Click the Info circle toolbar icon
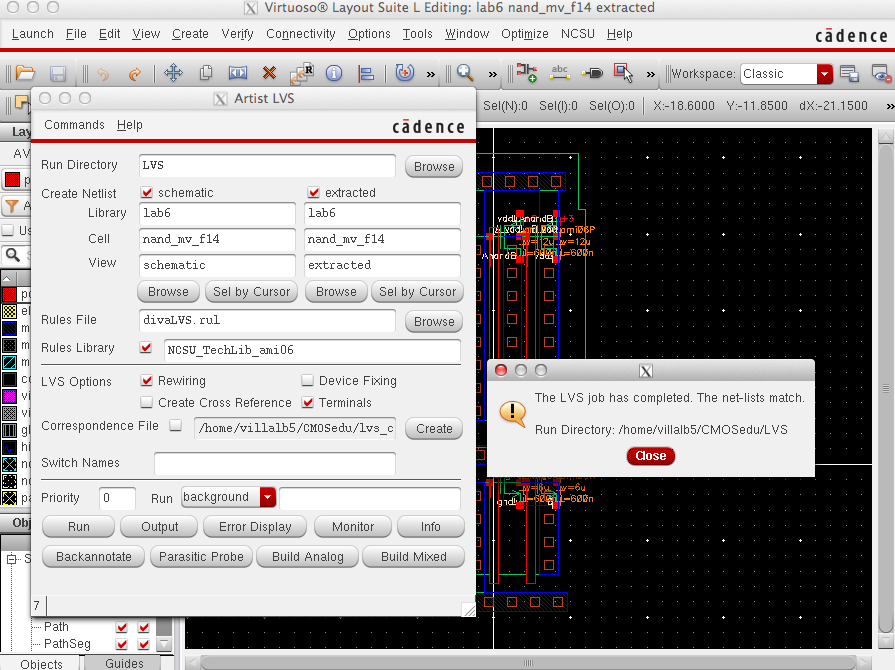895x670 pixels. [x=334, y=72]
